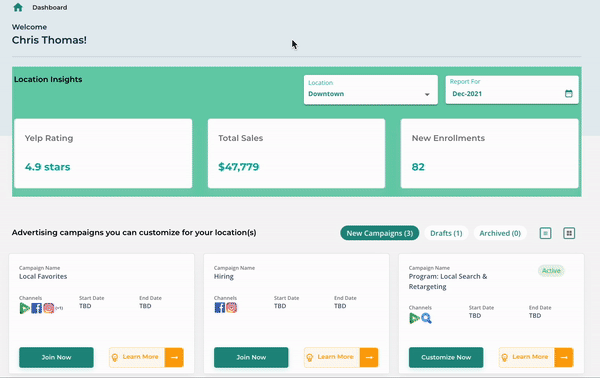
Task: Join Now on the Hiring campaign
Action: (x=251, y=357)
